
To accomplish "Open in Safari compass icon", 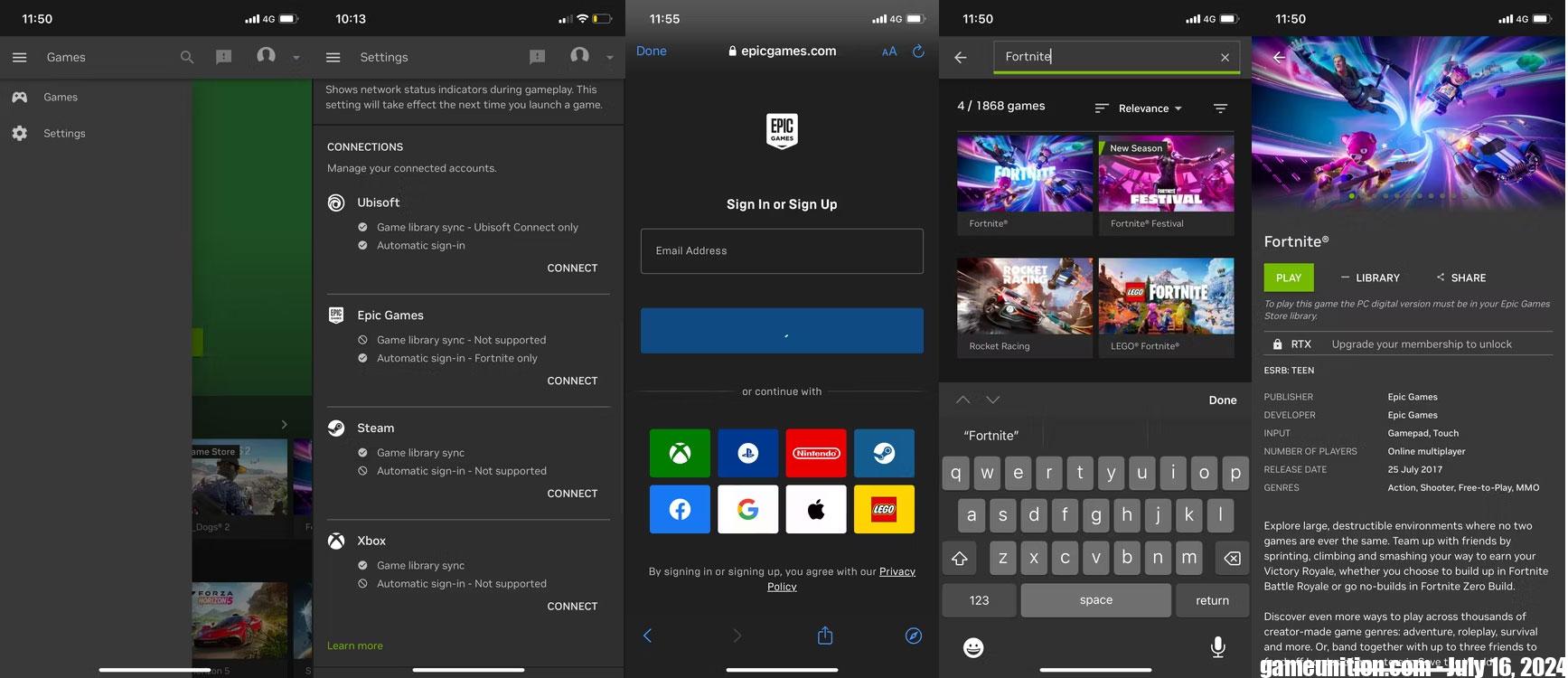I will point(914,636).
